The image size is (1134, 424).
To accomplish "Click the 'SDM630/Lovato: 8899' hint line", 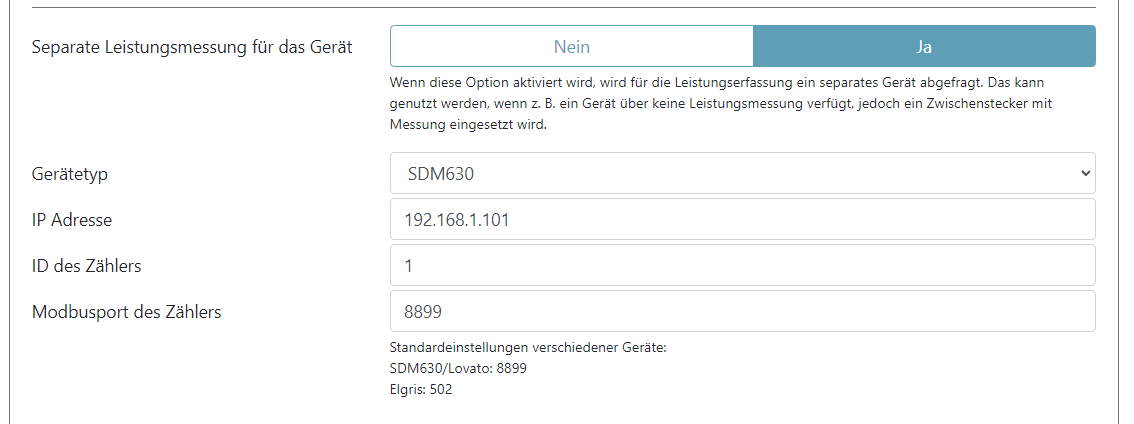I will click(x=458, y=368).
